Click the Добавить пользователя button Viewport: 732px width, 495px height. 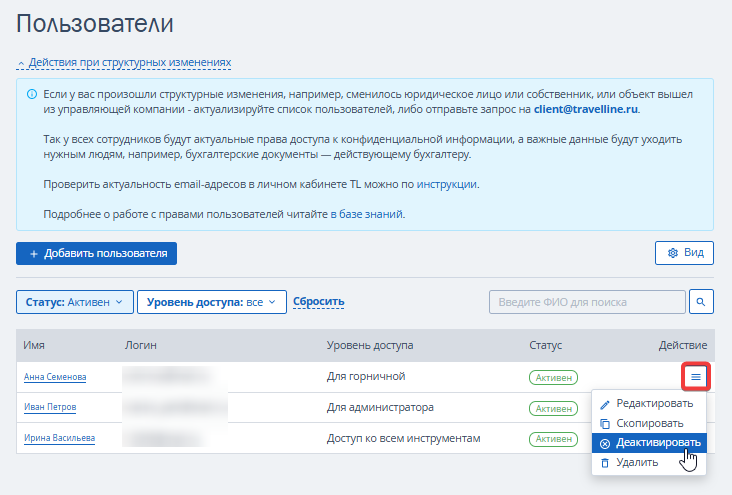96,254
